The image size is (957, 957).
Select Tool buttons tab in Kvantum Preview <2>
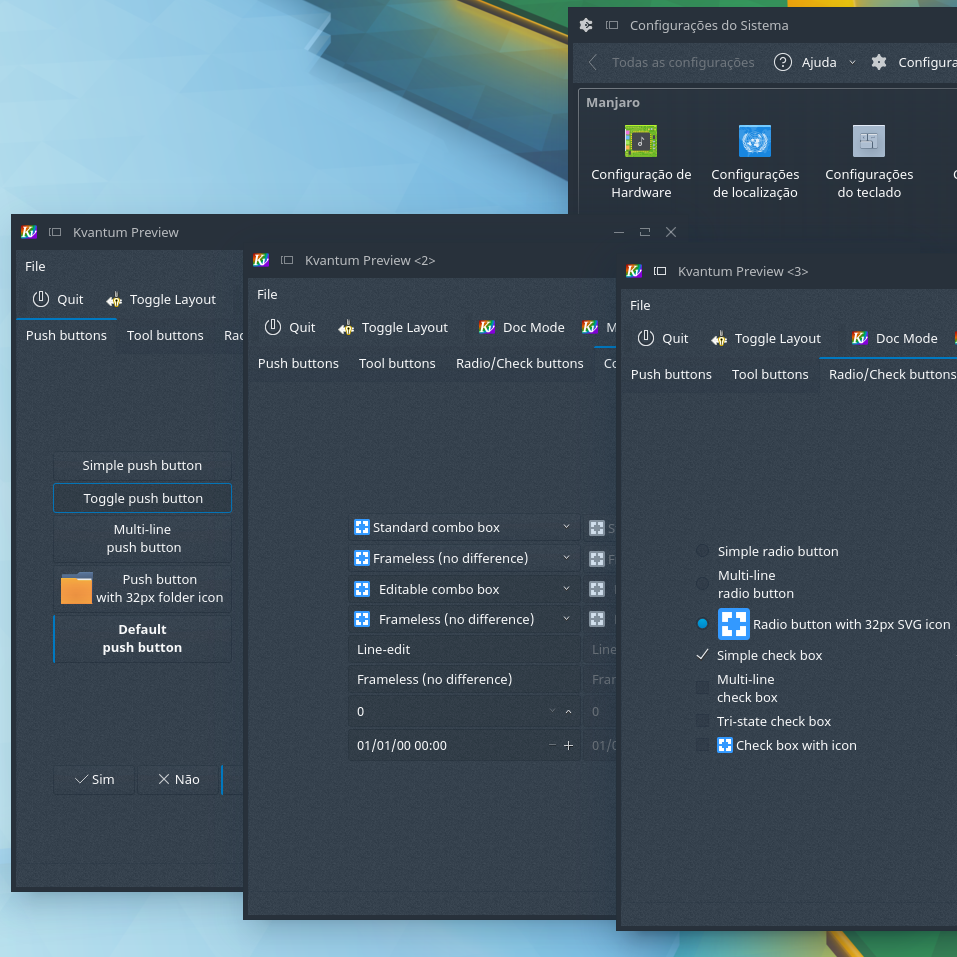(397, 363)
